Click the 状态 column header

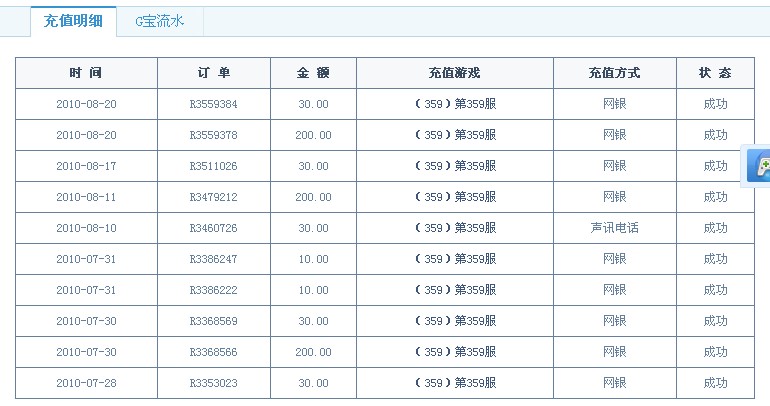pyautogui.click(x=715, y=73)
